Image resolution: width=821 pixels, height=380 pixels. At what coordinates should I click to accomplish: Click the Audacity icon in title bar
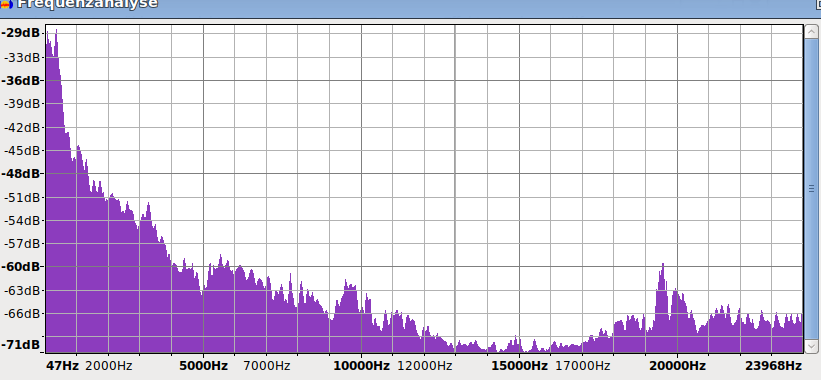tap(6, 3)
